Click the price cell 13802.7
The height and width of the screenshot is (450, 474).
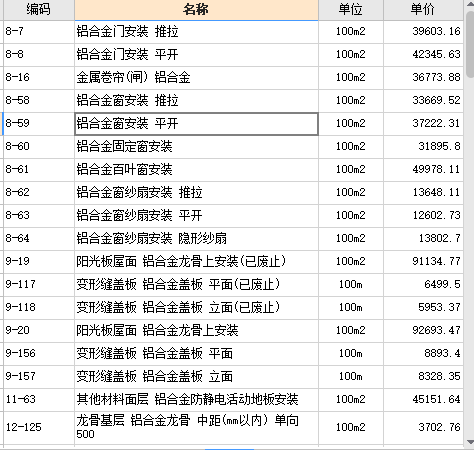click(423, 239)
